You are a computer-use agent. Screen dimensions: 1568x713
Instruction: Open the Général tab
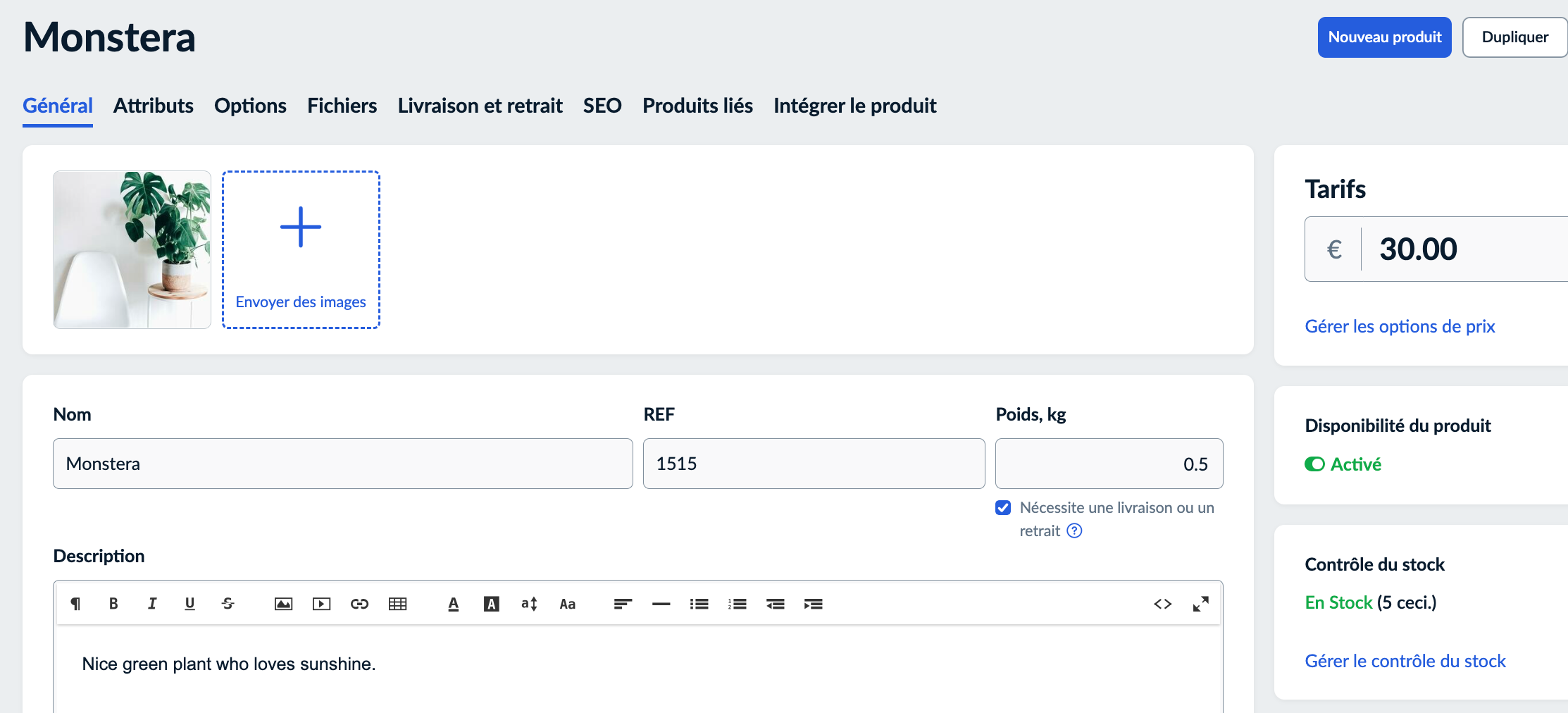[58, 106]
